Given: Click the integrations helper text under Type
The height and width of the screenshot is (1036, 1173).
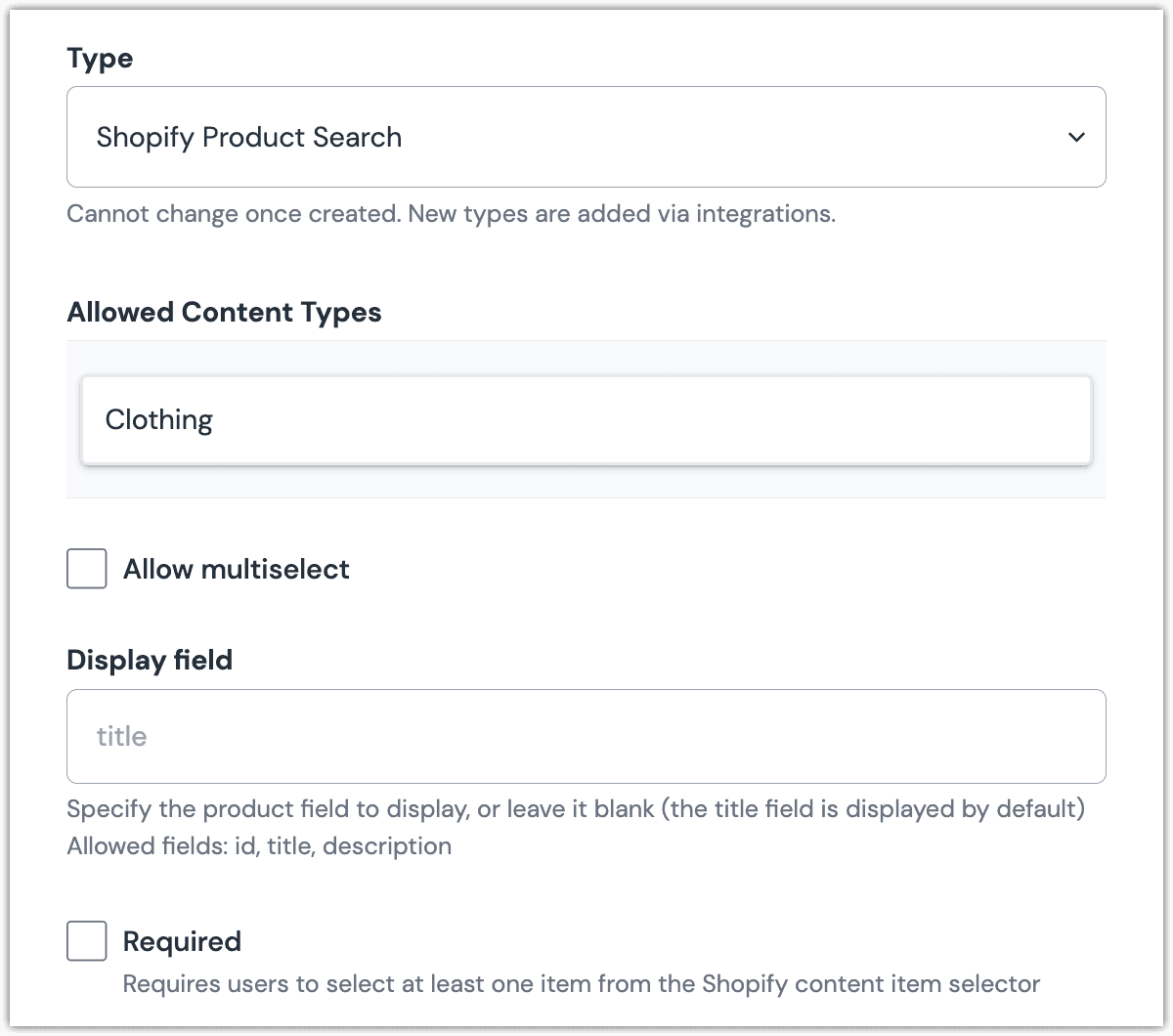Looking at the screenshot, I should [x=451, y=213].
